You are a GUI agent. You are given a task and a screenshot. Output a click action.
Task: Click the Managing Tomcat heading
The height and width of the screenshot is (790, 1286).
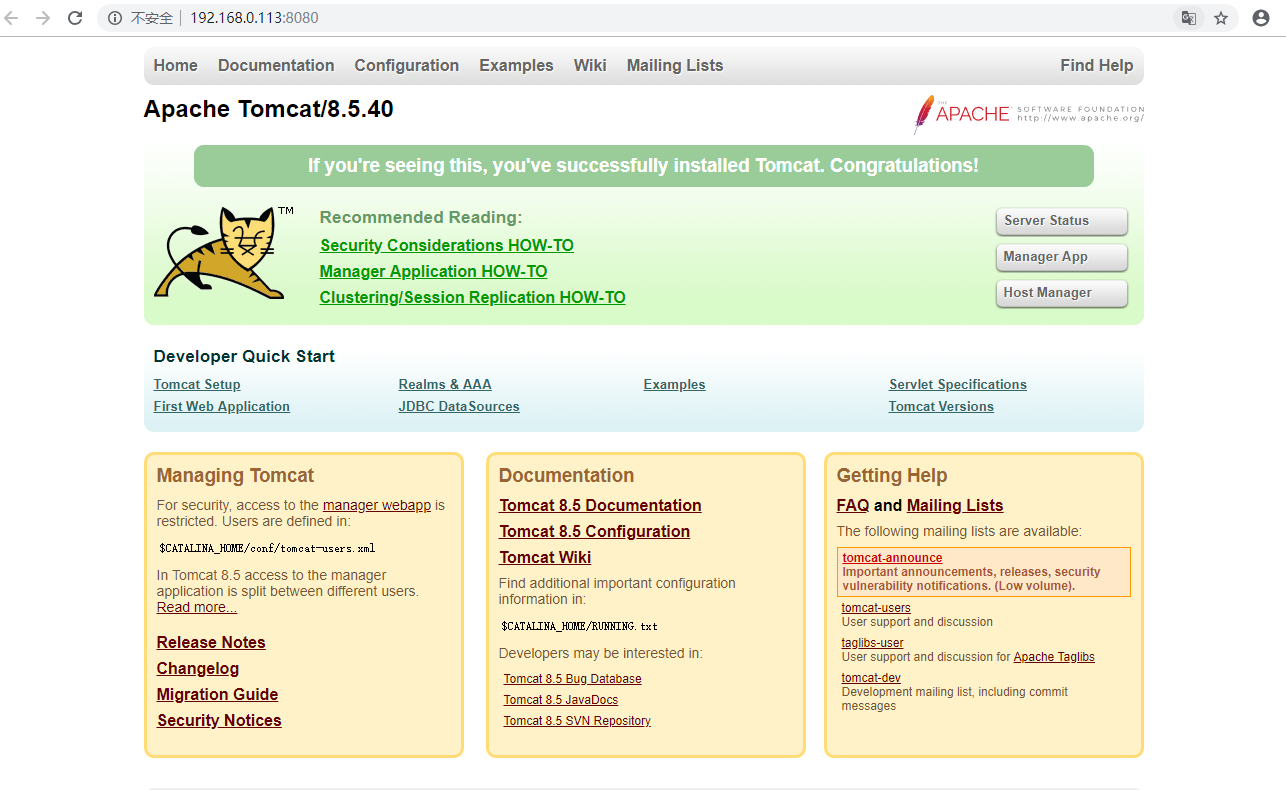pyautogui.click(x=235, y=476)
